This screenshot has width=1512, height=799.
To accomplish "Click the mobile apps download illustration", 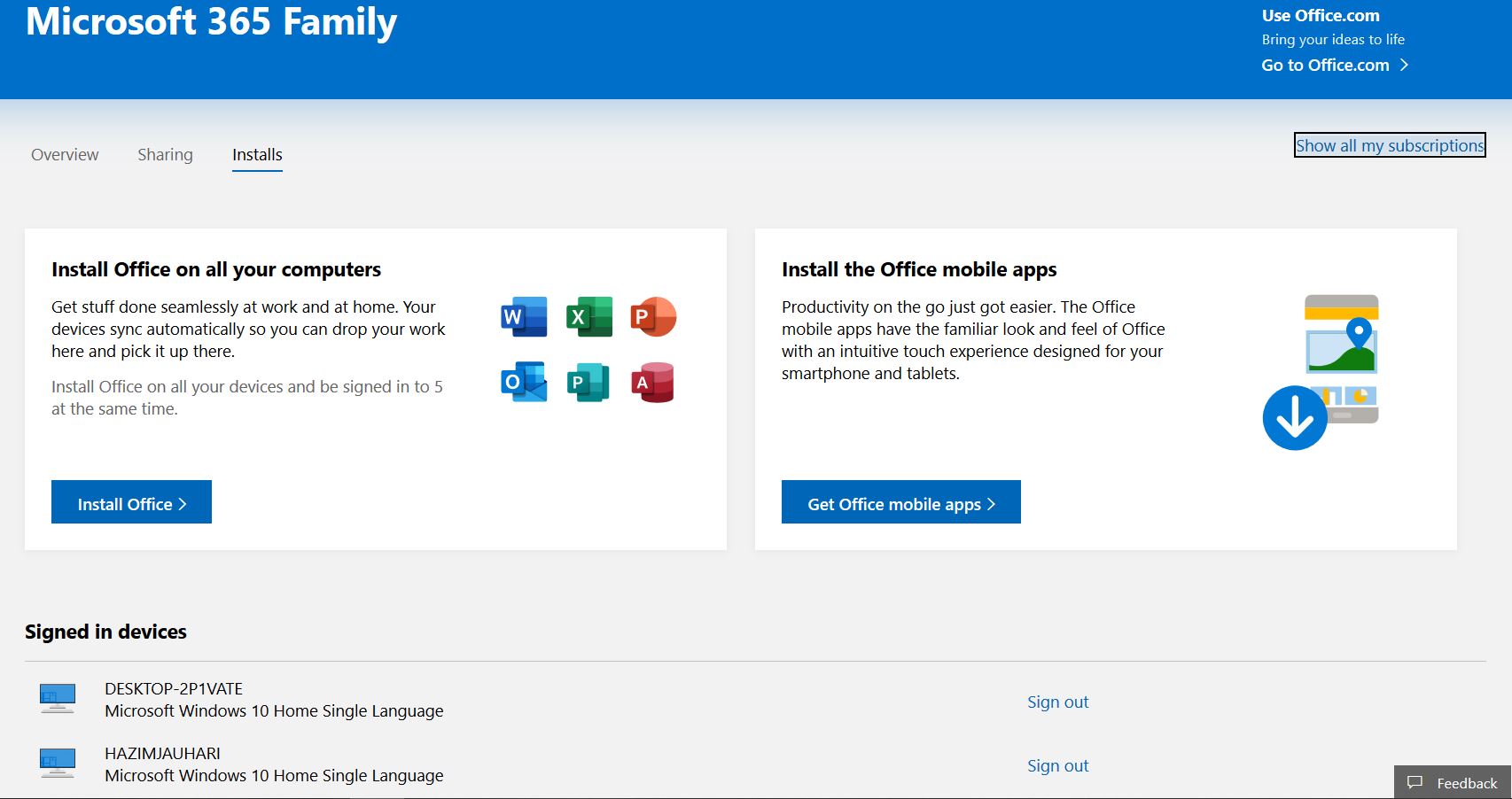I will (1321, 372).
